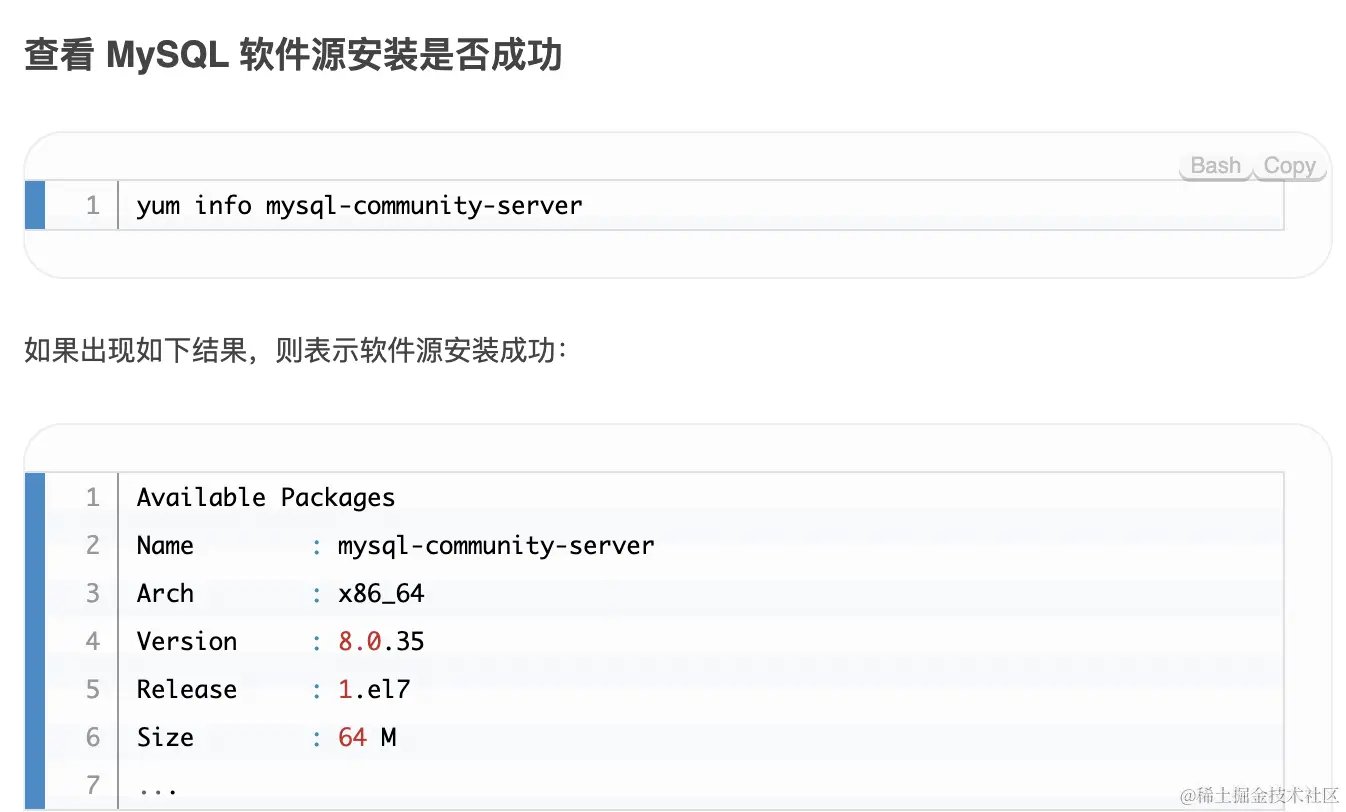The width and height of the screenshot is (1346, 812).
Task: Click the Available Packages line
Action: point(266,497)
